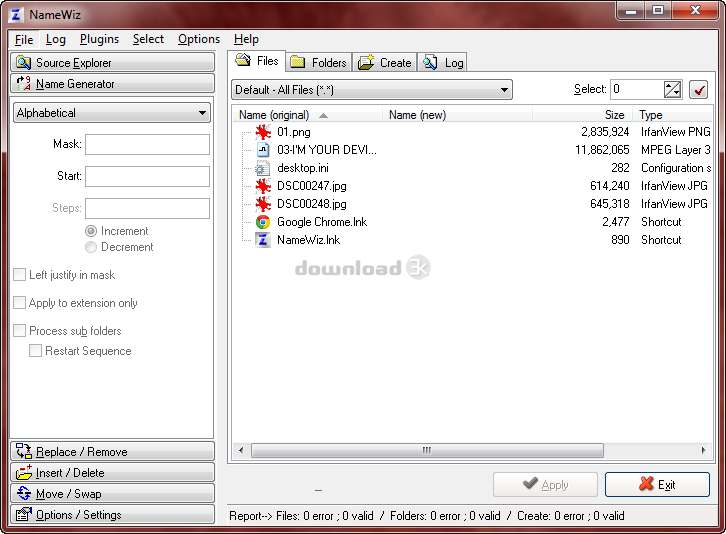Click the NameWiz title bar logo icon
726x534 pixels.
[x=16, y=15]
